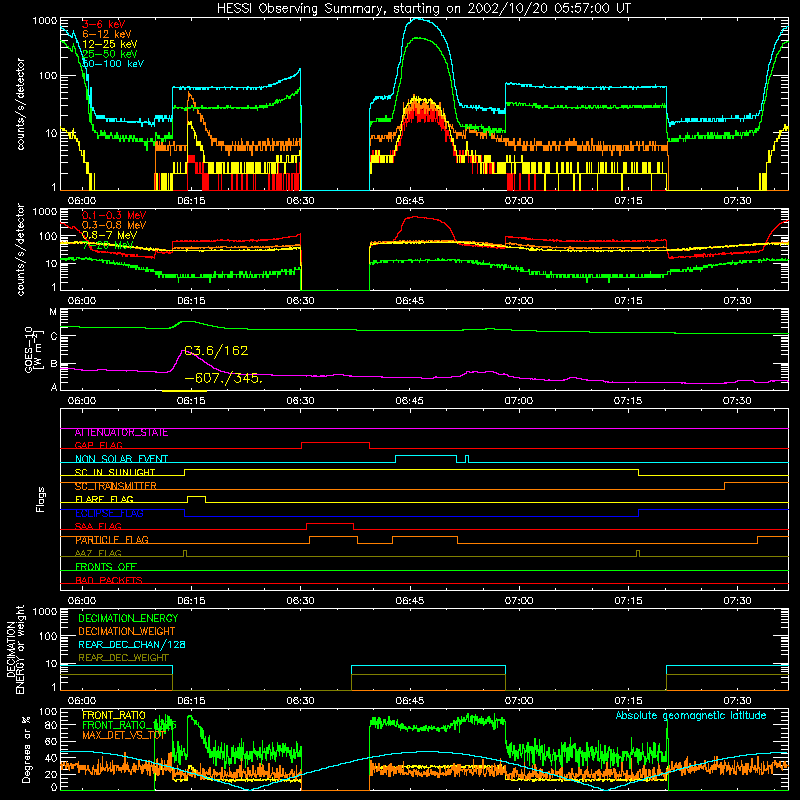The width and height of the screenshot is (800, 800).
Task: Select the orange 6-12 keV legend label
Action: click(x=107, y=34)
